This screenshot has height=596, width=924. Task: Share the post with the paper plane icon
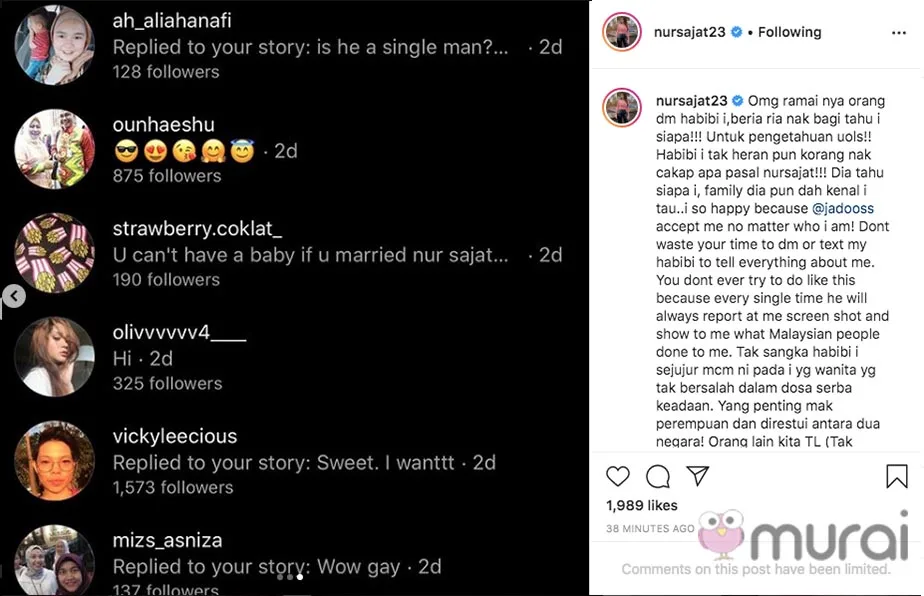click(696, 476)
